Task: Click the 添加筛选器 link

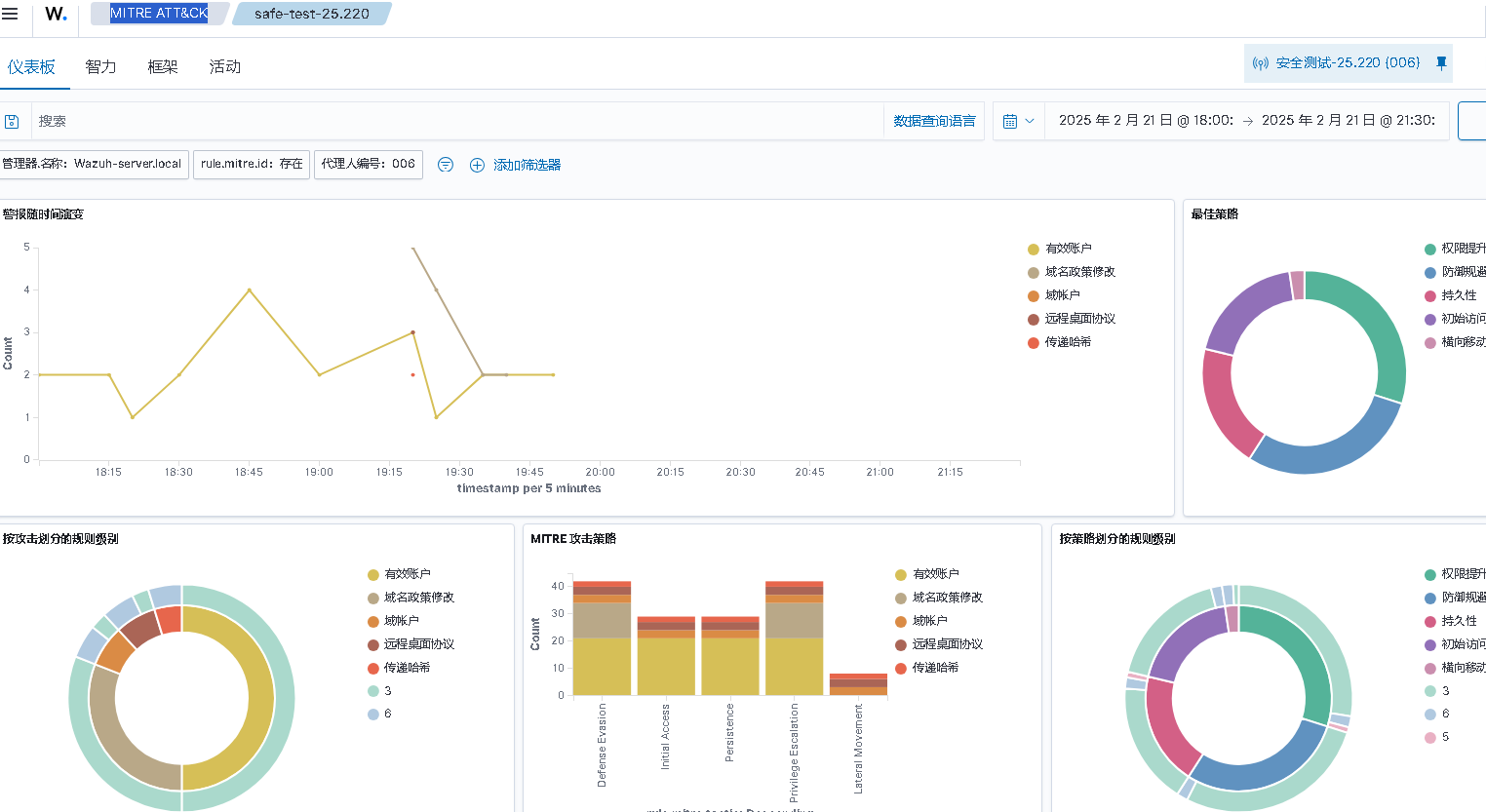Action: tap(527, 165)
